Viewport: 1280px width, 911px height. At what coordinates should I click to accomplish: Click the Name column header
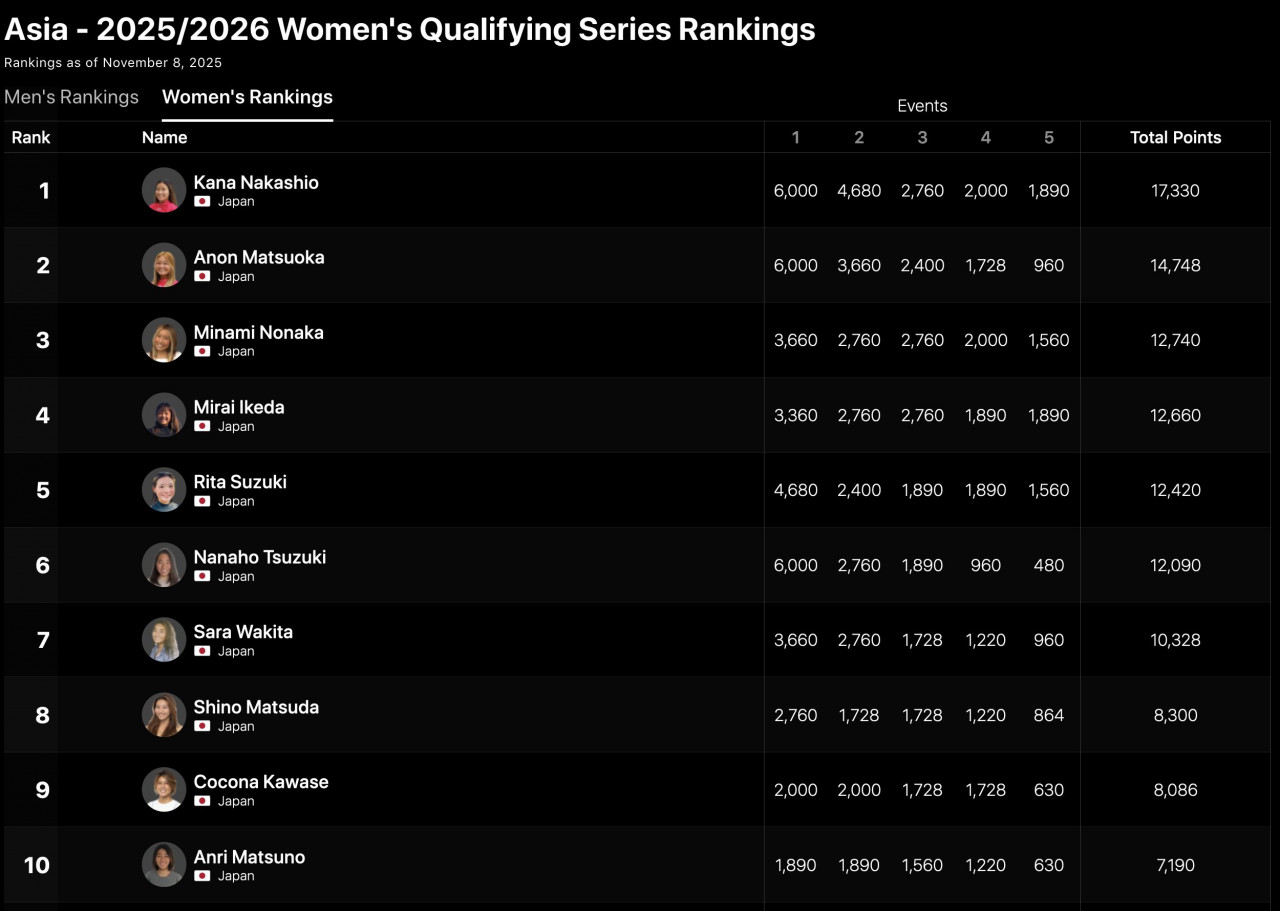click(x=164, y=137)
